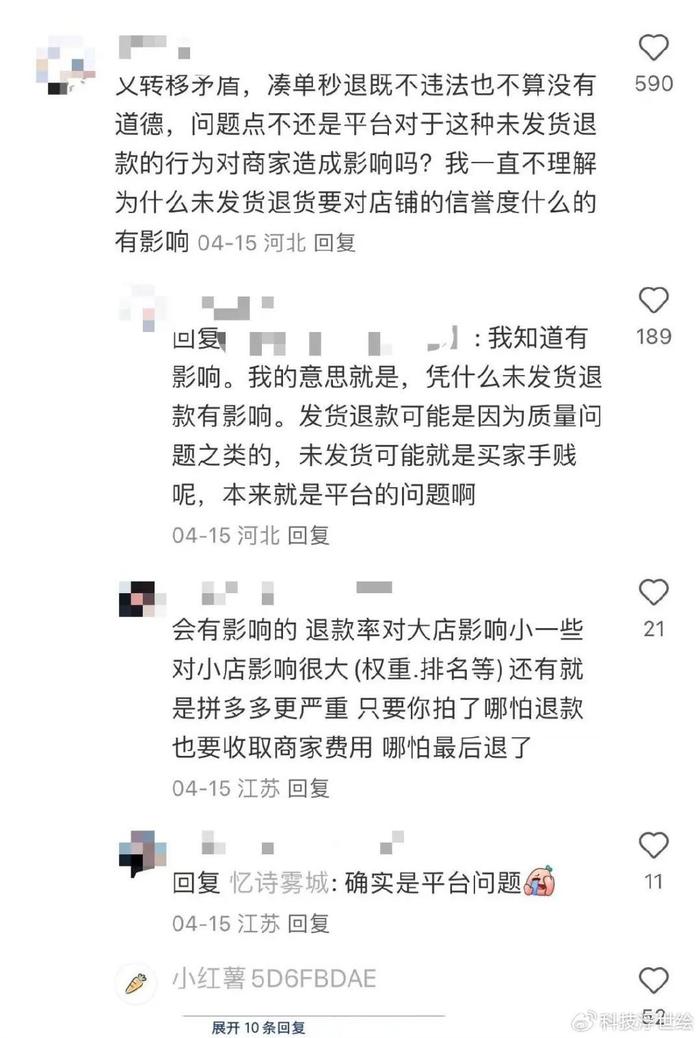
Task: Reply to the 确实是平台问题 comment
Action: pyautogui.click(x=309, y=923)
